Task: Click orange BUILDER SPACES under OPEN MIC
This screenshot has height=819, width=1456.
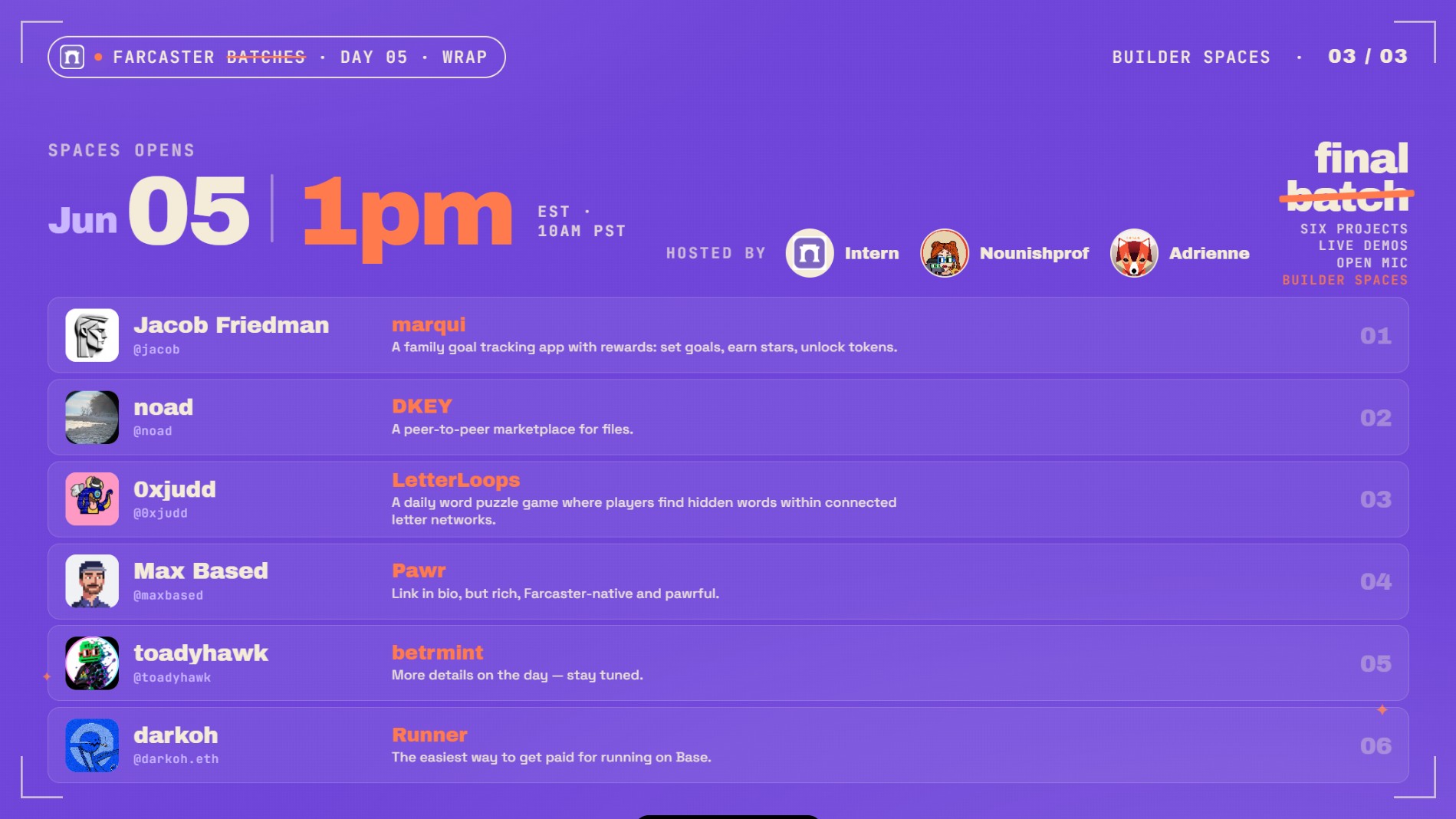Action: (x=1345, y=280)
